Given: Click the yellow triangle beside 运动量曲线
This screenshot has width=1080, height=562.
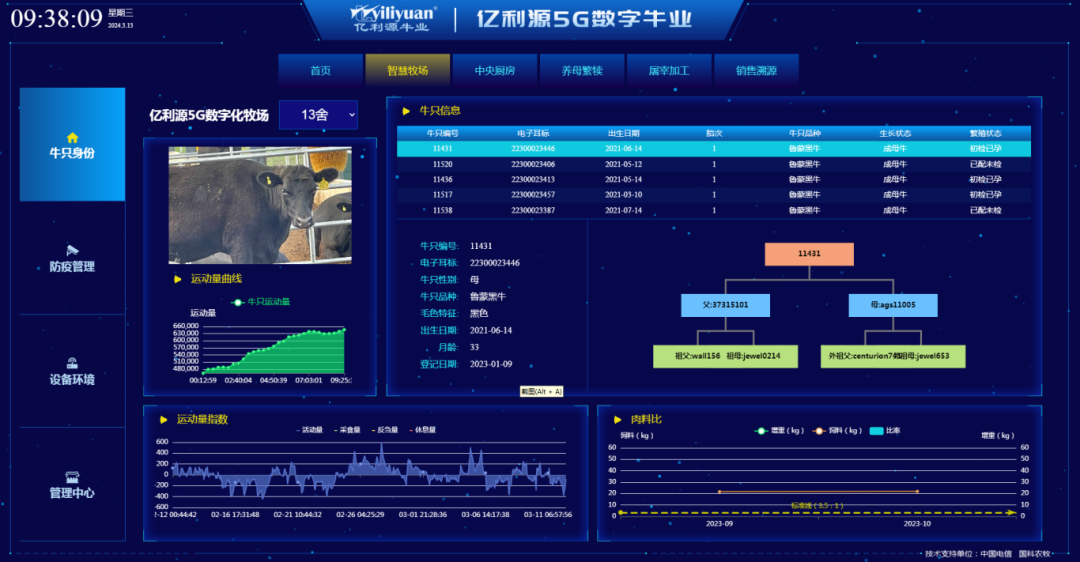Looking at the screenshot, I should [178, 279].
